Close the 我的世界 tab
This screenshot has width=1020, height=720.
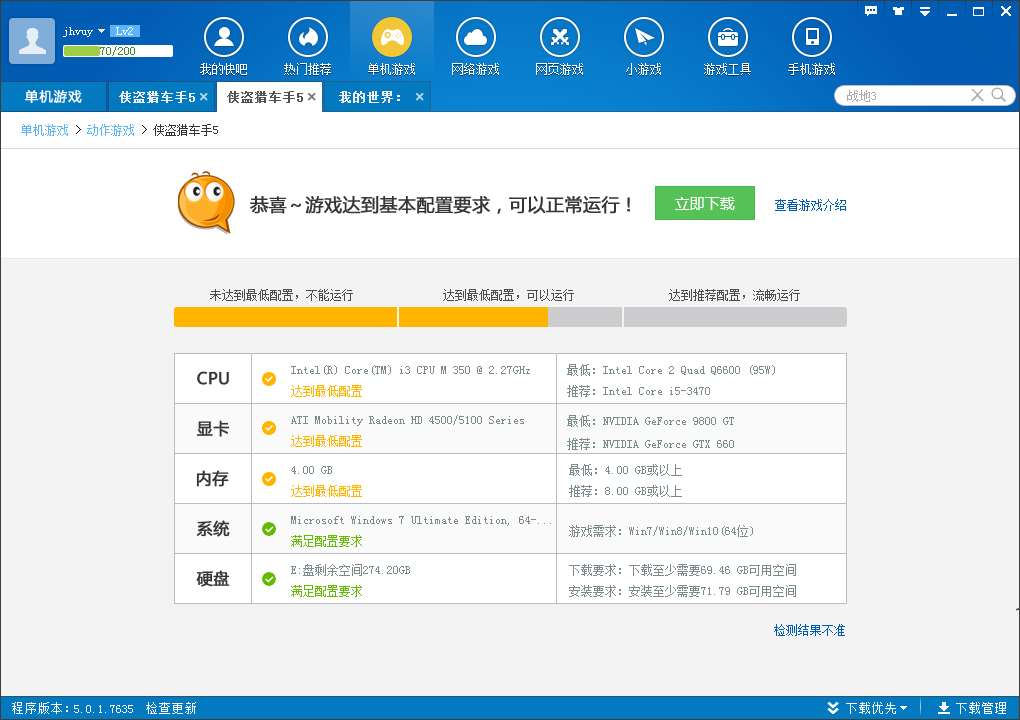420,97
